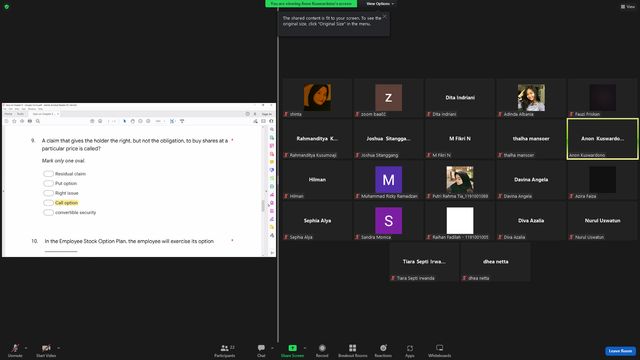Open the View Options dropdown
The image size is (640, 360).
(x=380, y=4)
